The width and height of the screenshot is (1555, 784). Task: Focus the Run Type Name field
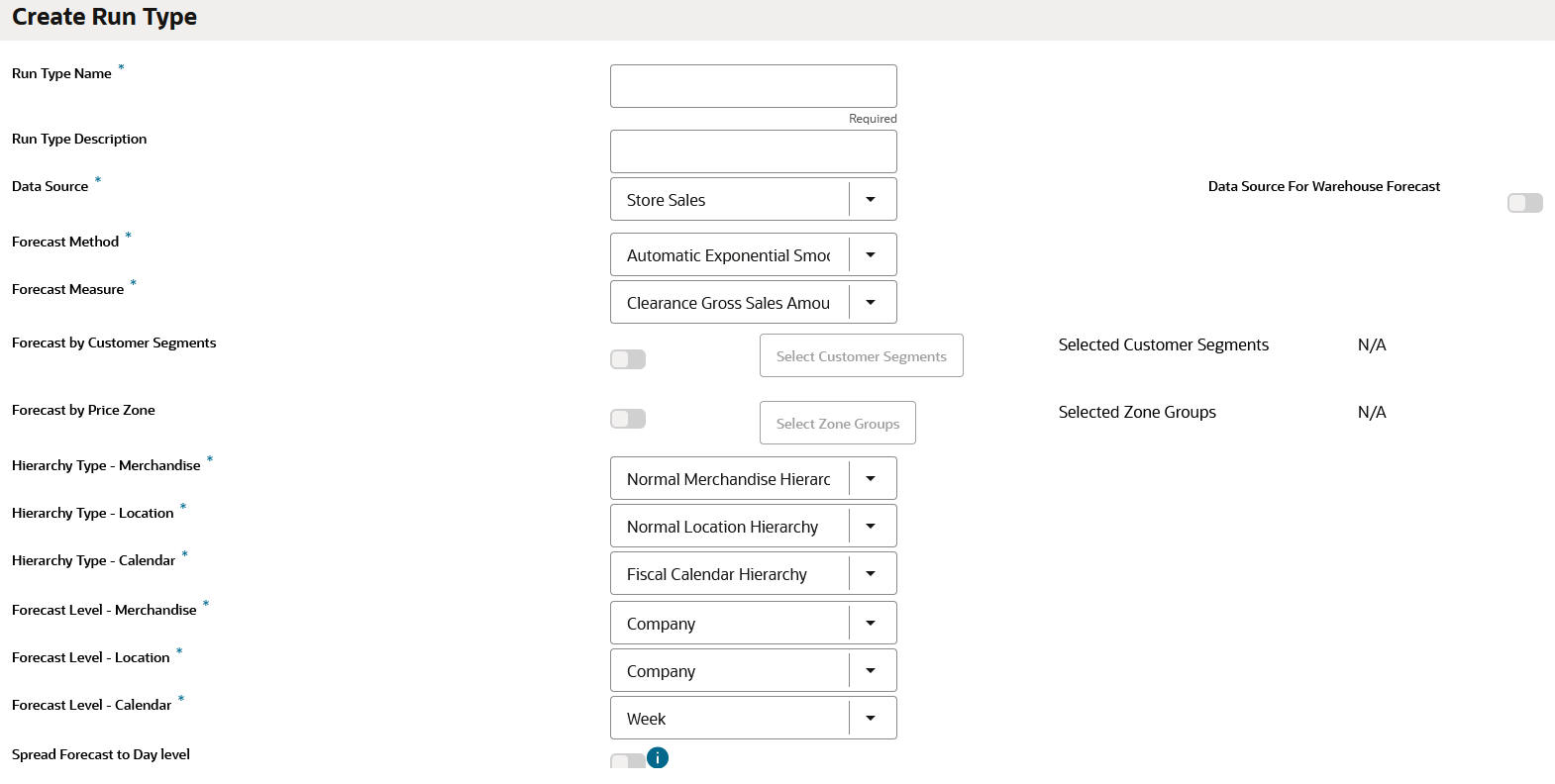[753, 87]
